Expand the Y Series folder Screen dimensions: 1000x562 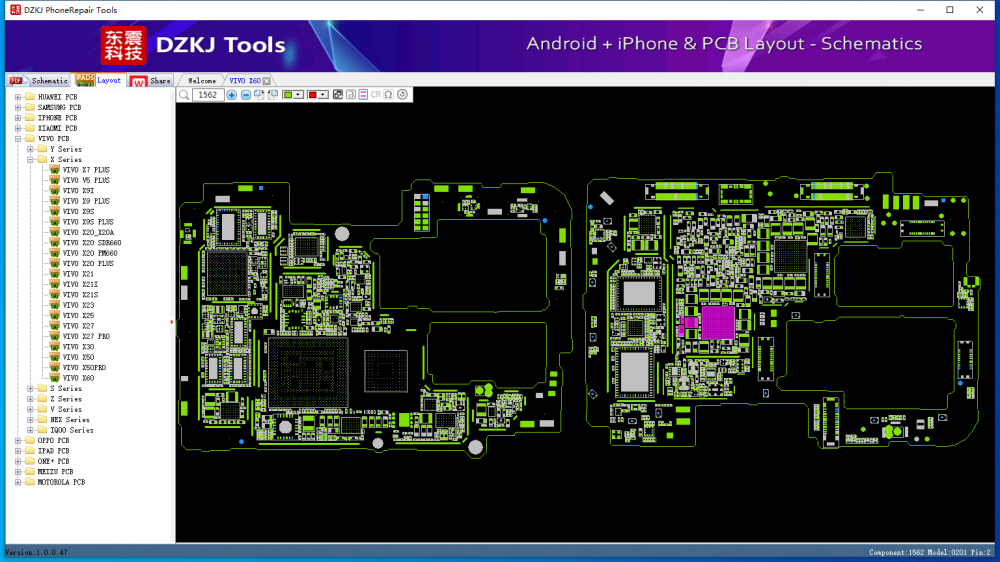(x=31, y=149)
